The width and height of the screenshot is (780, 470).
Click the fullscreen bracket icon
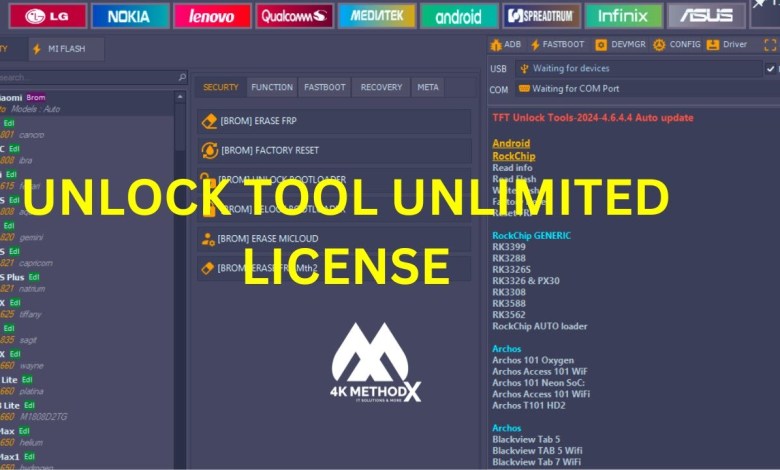[x=770, y=45]
